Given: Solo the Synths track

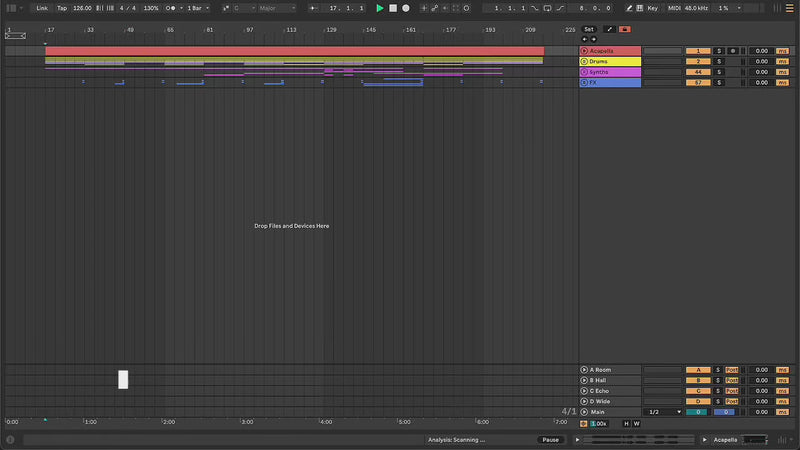Looking at the screenshot, I should (x=718, y=72).
